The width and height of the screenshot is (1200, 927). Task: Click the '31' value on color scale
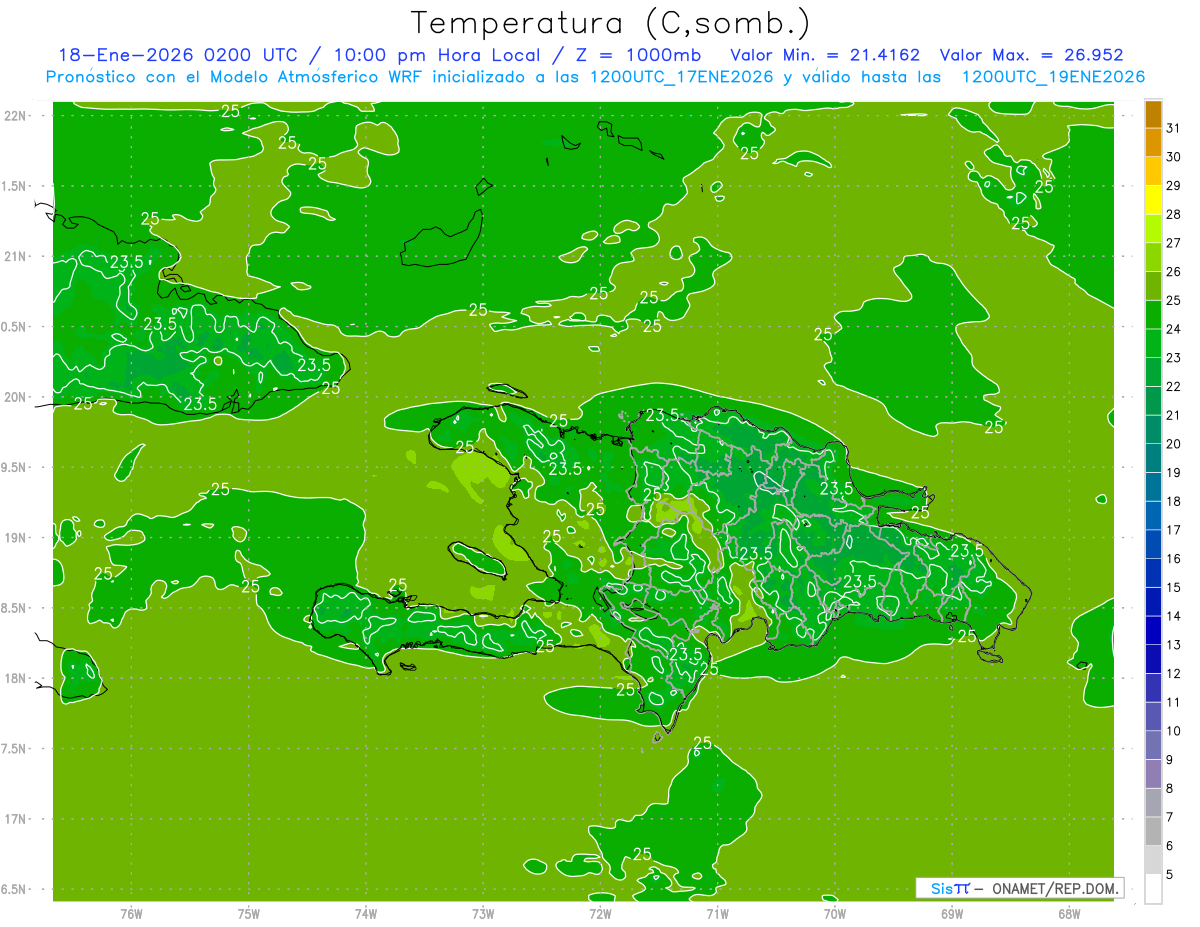pyautogui.click(x=1173, y=128)
